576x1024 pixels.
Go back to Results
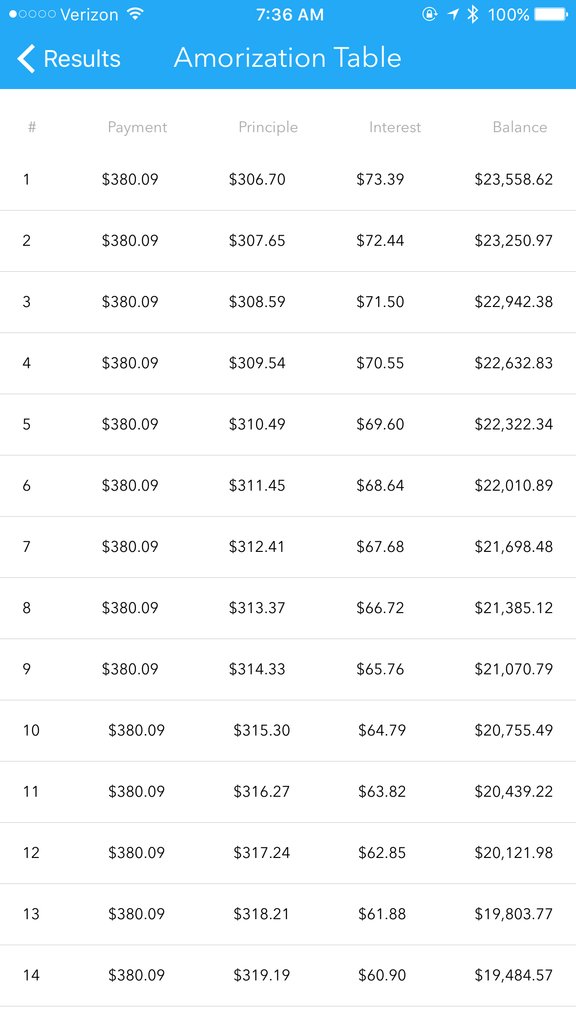pyautogui.click(x=69, y=59)
